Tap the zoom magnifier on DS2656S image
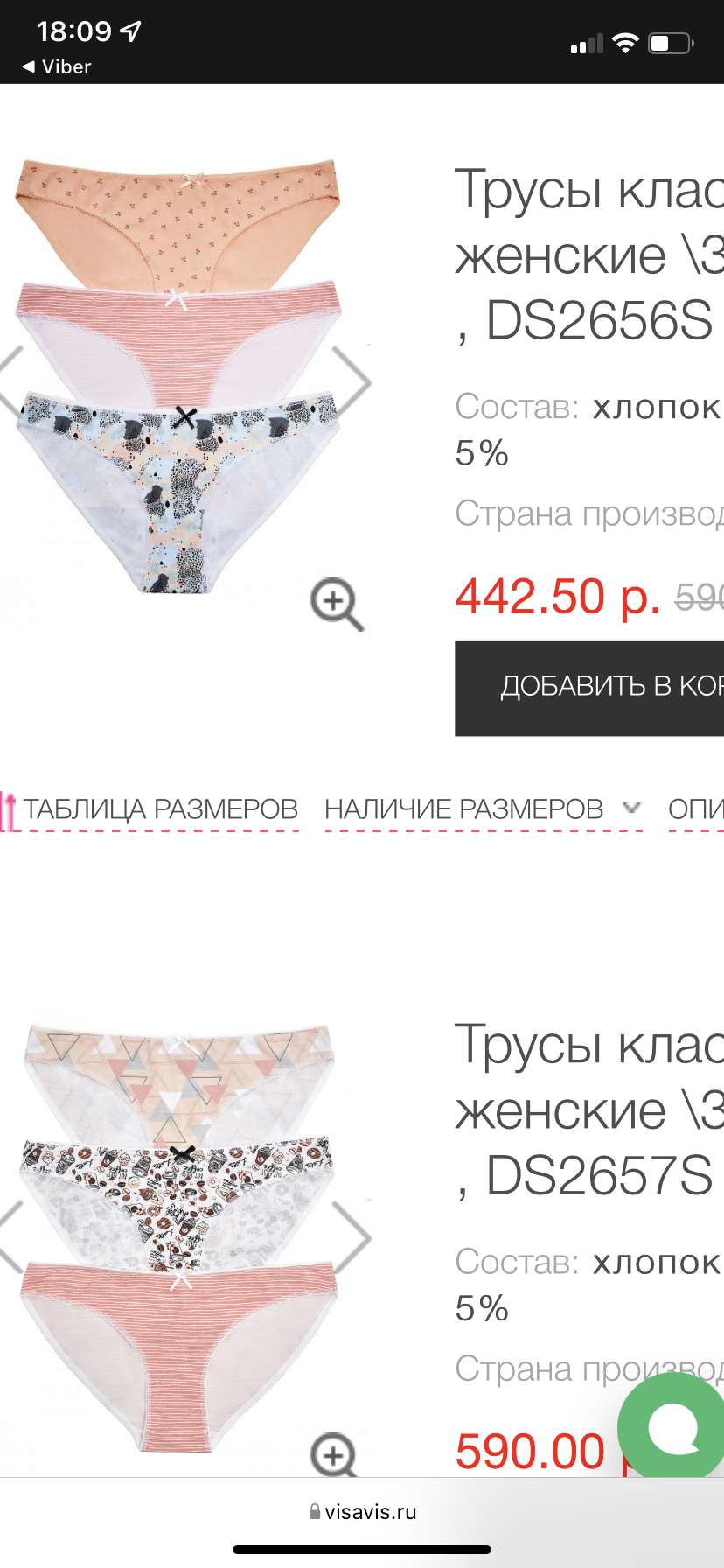Screen dimensions: 724x1568 337,604
